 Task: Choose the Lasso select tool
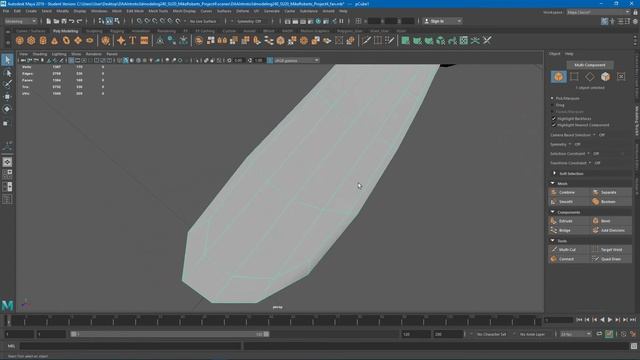point(7,73)
